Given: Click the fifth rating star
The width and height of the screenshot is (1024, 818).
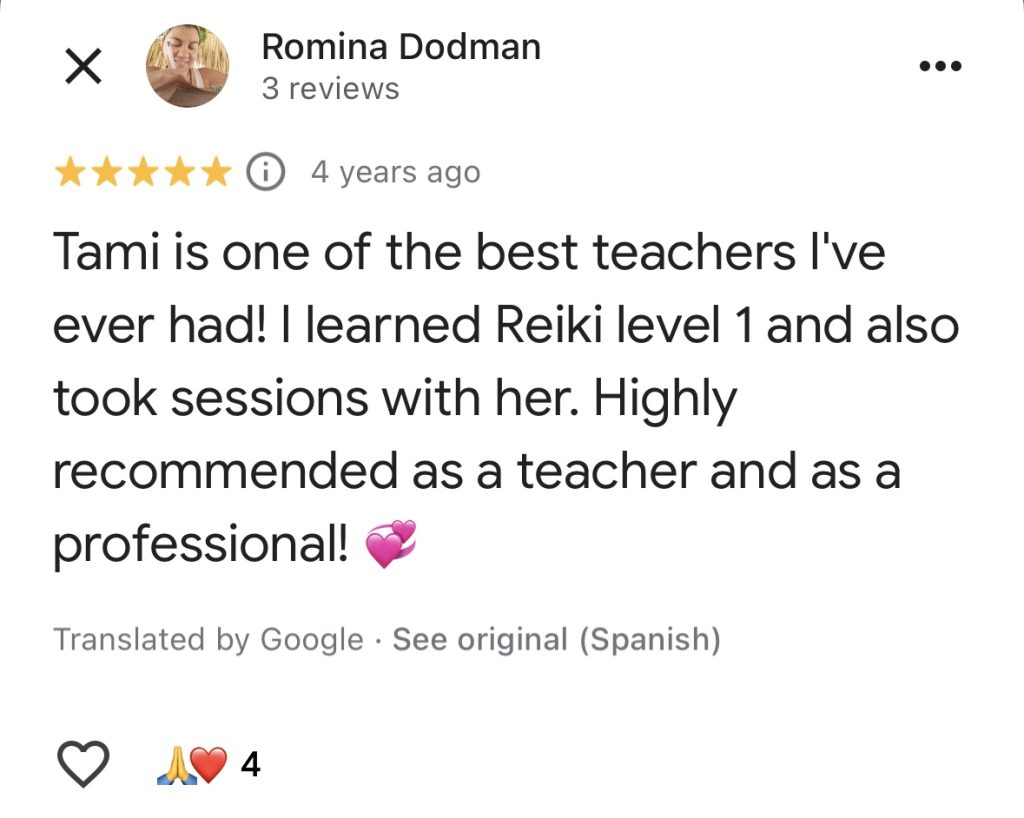Looking at the screenshot, I should point(214,173).
